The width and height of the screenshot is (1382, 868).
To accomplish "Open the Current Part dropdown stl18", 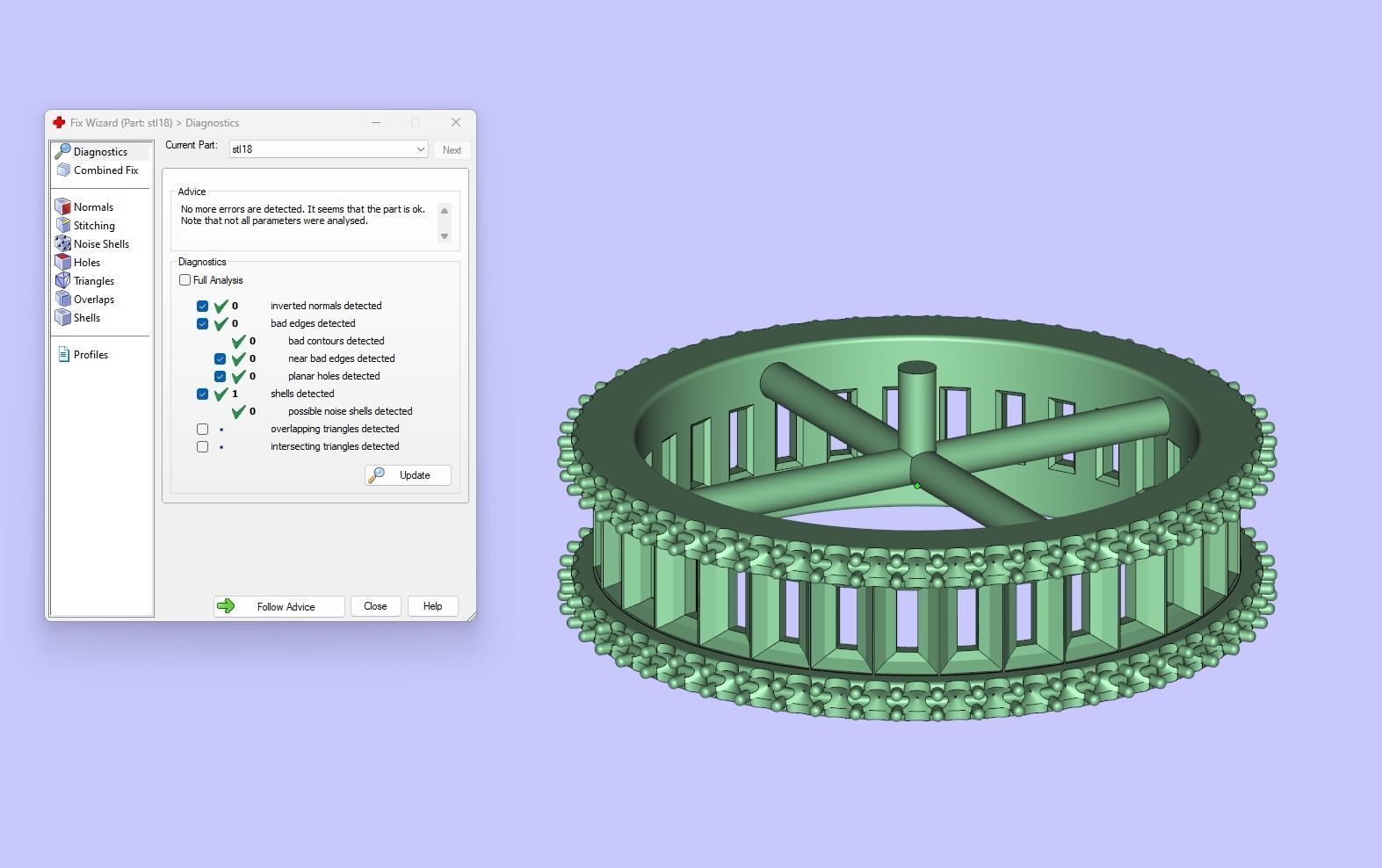I will pos(329,149).
